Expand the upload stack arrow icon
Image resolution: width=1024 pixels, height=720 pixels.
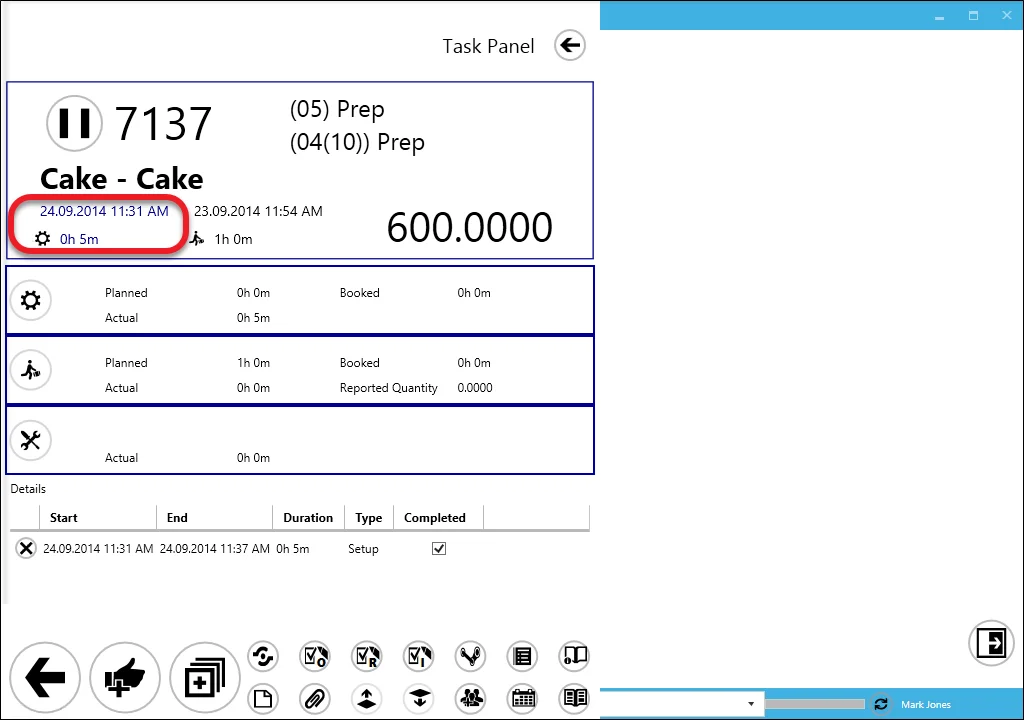[367, 698]
